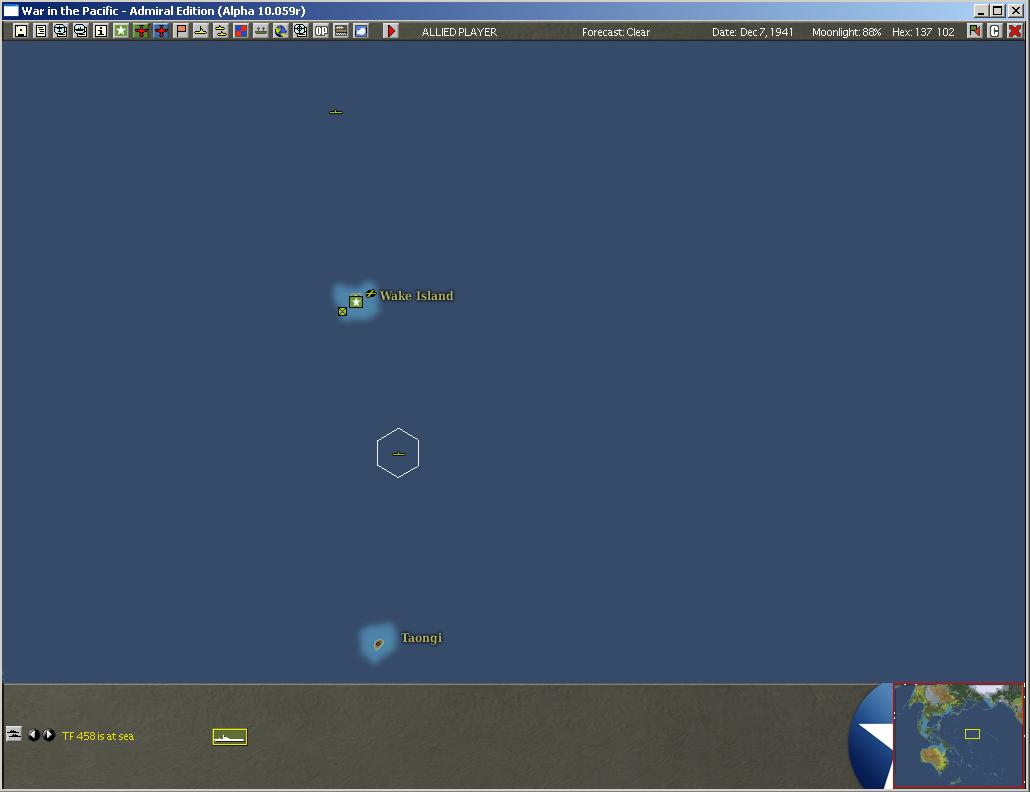Click the ships icon in bottom panel
Screen dimensions: 1030x792
[14, 734]
